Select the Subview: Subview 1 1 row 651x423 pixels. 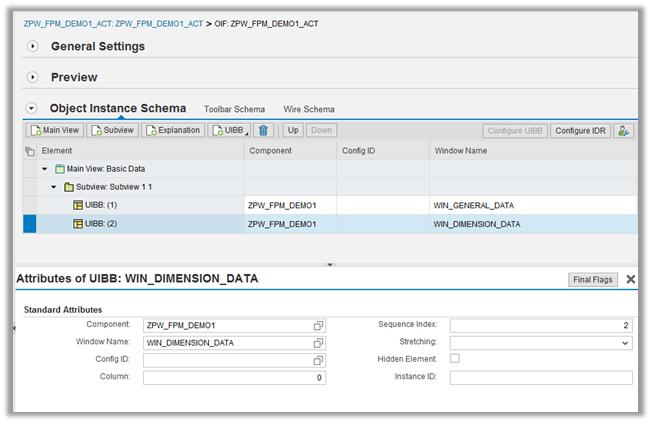330,187
